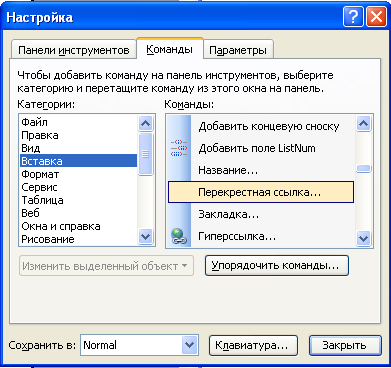This screenshot has height=368, width=391.
Task: Switch to Панели инструментов tab
Action: 74,50
